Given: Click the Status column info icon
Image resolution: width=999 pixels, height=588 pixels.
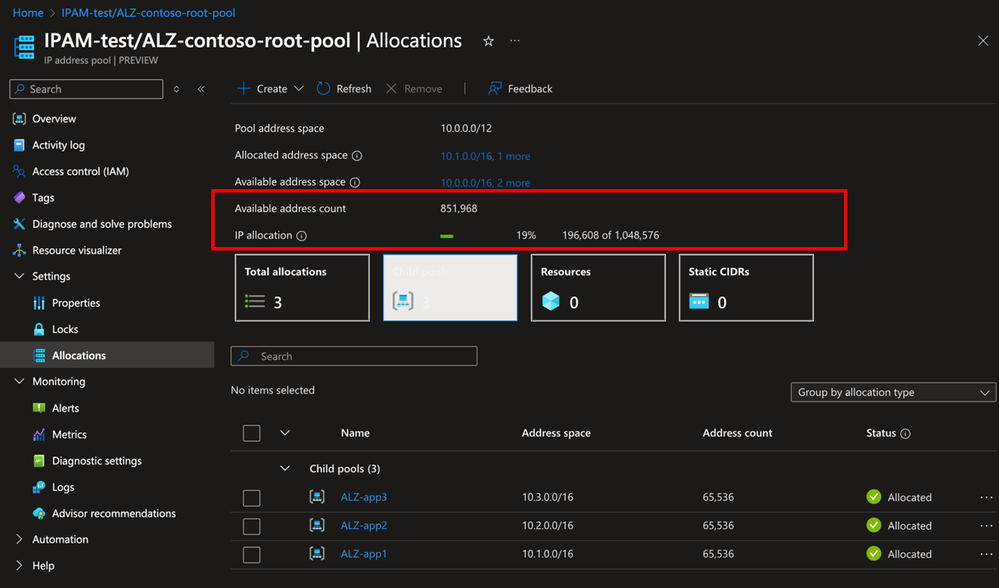Looking at the screenshot, I should click(905, 434).
